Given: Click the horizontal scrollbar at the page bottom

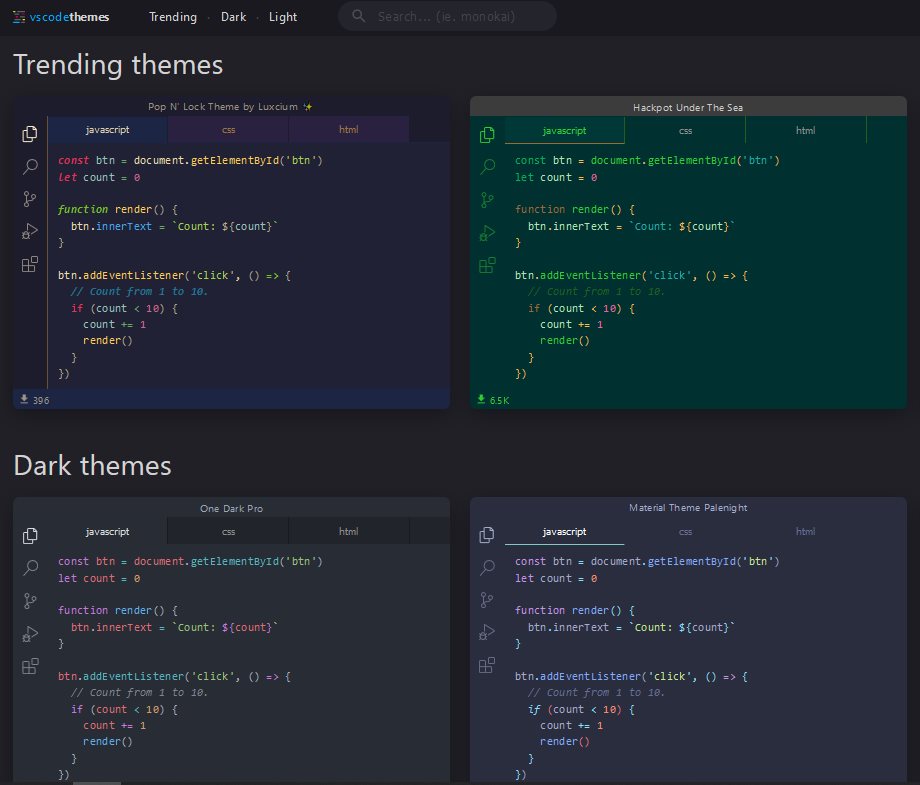Looking at the screenshot, I should (96, 782).
